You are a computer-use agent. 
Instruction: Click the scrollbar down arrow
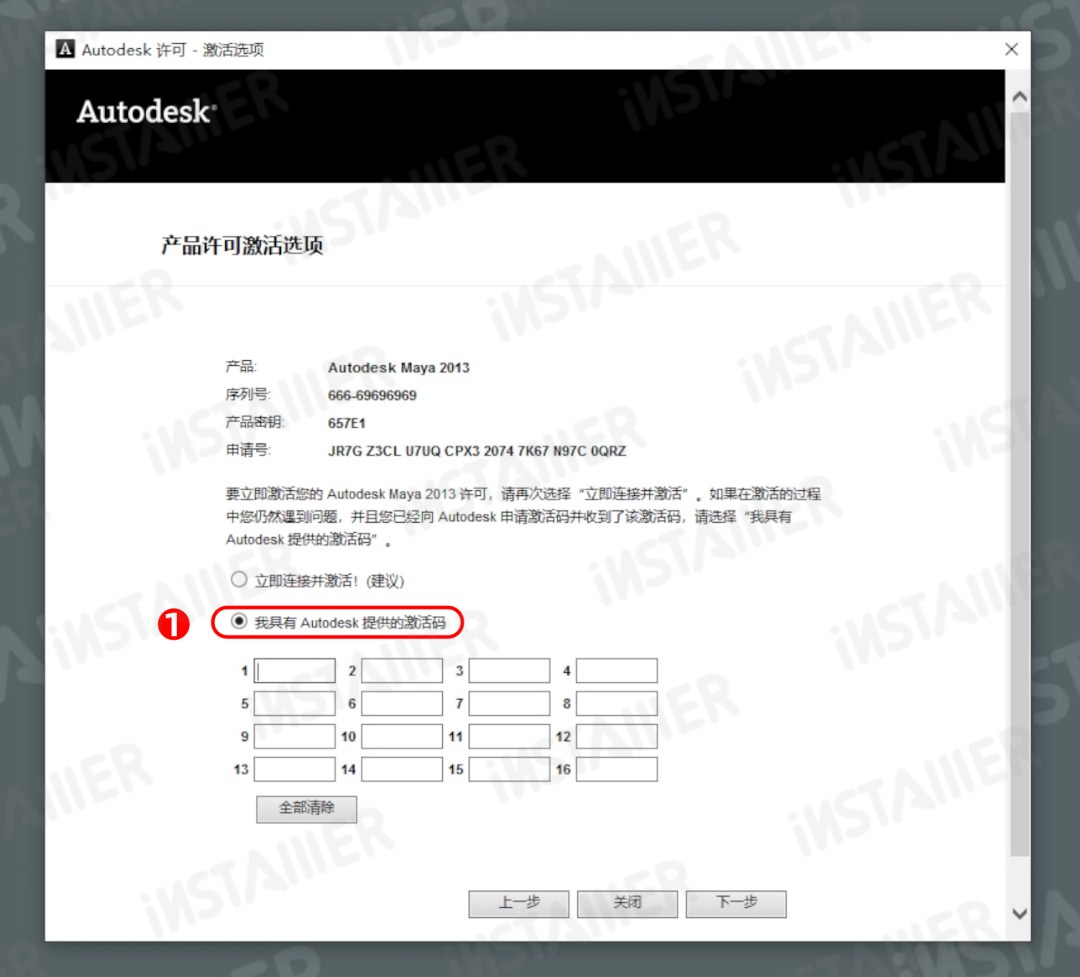click(x=1020, y=914)
